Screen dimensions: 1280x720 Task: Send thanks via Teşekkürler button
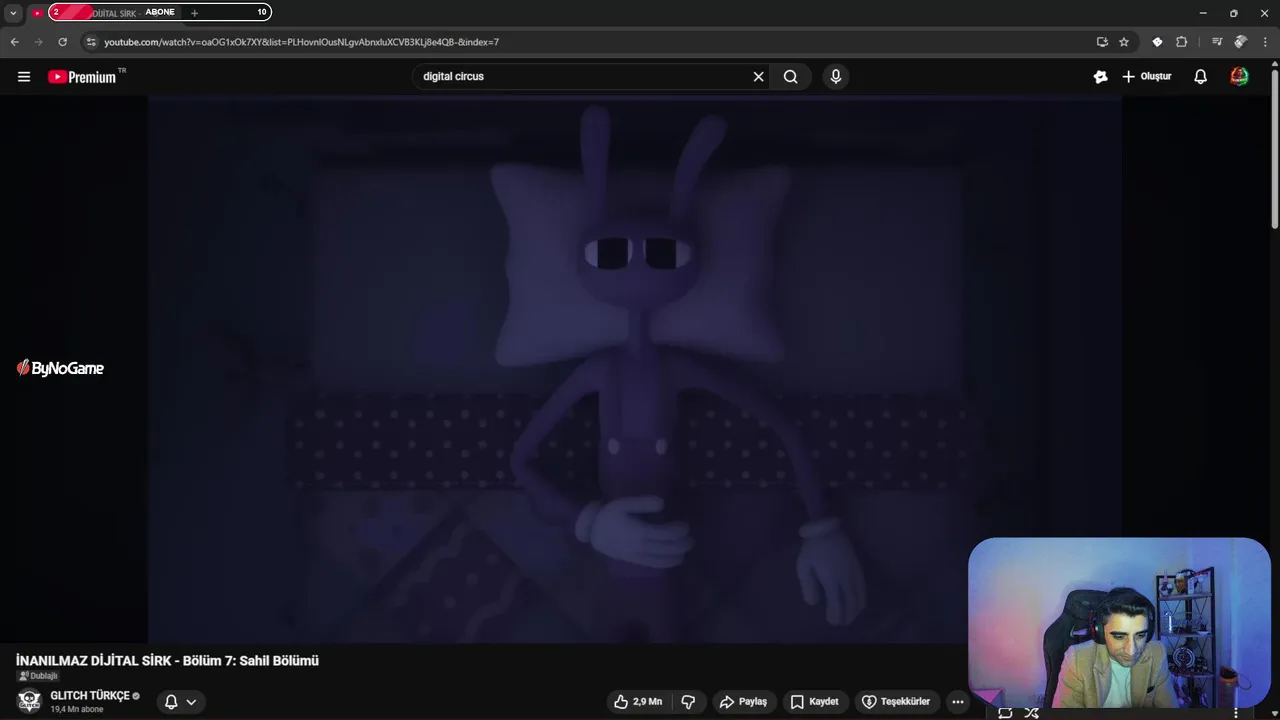coord(896,702)
